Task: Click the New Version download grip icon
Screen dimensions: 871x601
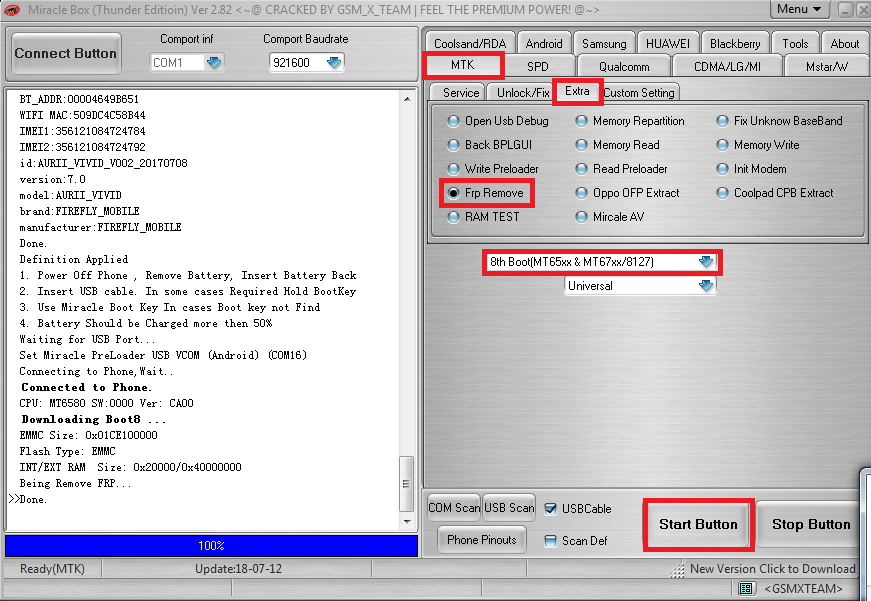Action: [x=677, y=570]
